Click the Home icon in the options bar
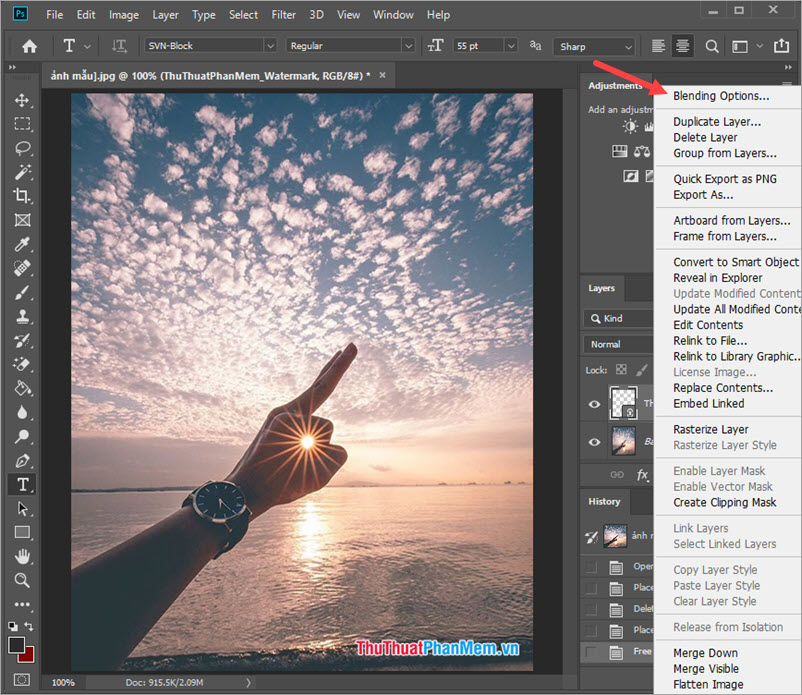The width and height of the screenshot is (802, 695). (x=28, y=46)
